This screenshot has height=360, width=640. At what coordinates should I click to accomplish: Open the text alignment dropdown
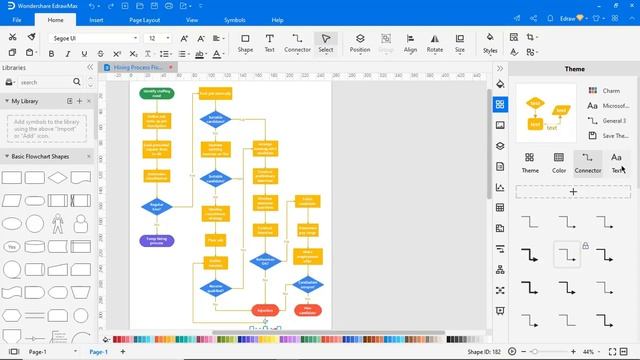(218, 38)
